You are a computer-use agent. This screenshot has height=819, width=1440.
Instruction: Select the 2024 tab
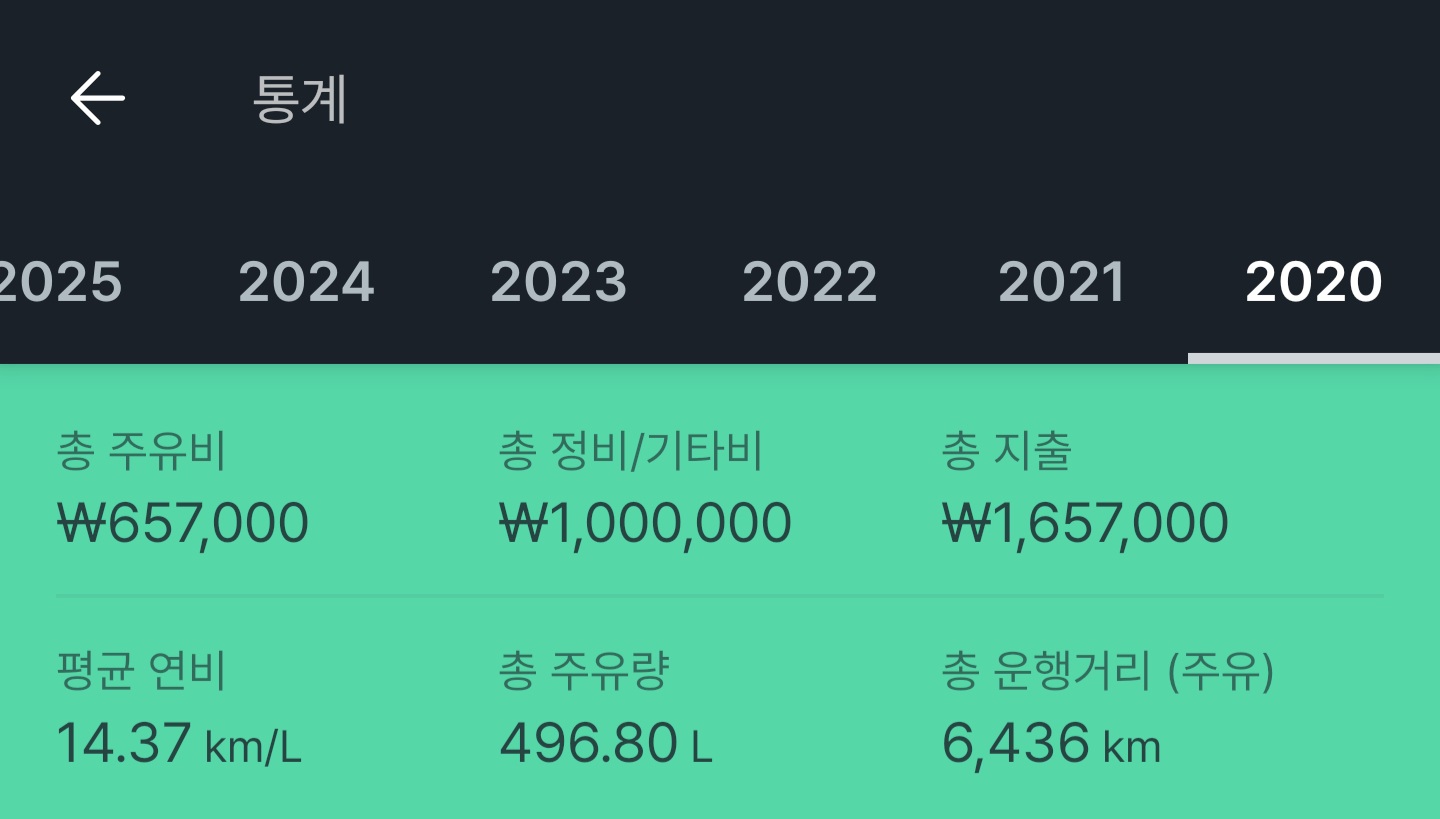point(306,282)
